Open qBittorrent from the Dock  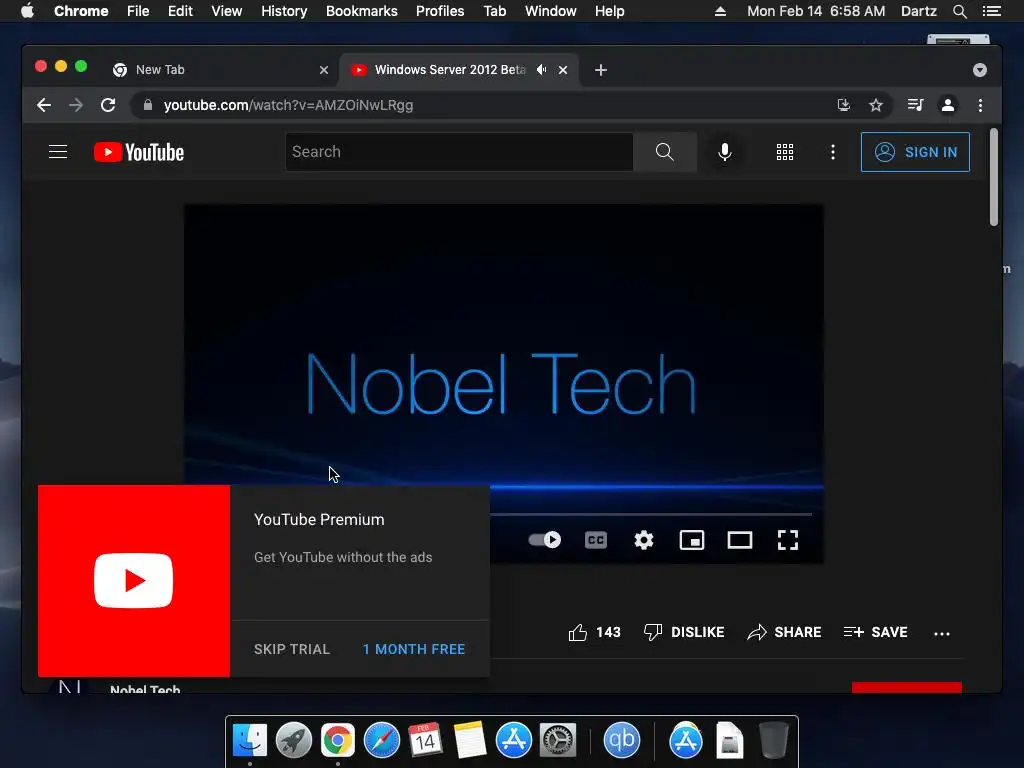pos(621,741)
